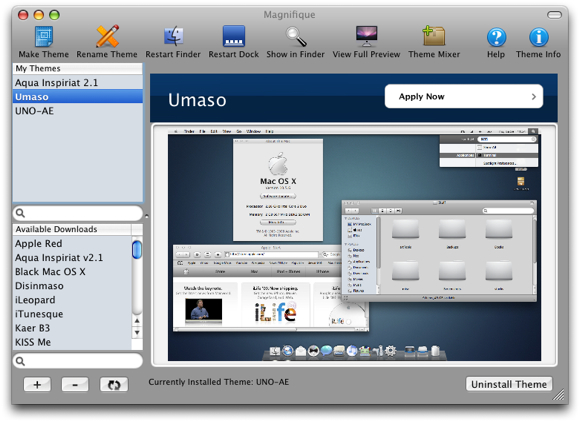Select Apple Red in Available Downloads

tap(72, 243)
